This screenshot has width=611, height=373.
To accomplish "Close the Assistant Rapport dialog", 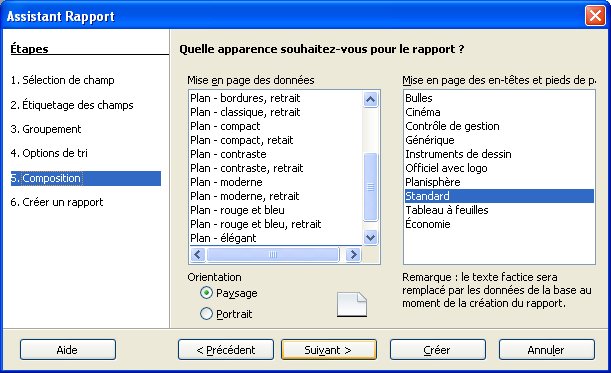I will coord(595,16).
